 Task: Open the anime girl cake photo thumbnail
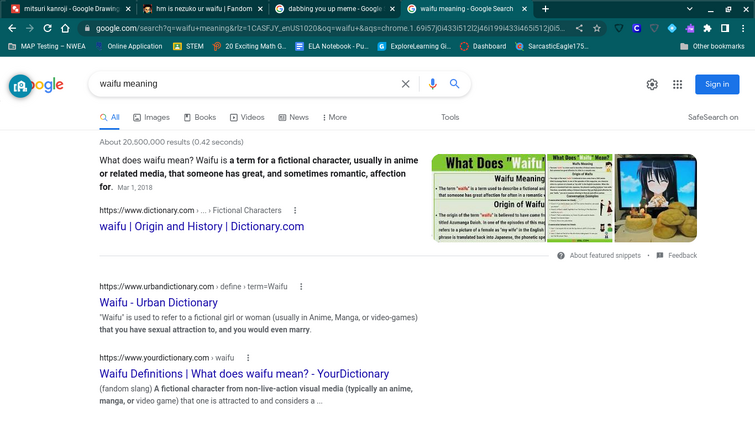point(656,198)
